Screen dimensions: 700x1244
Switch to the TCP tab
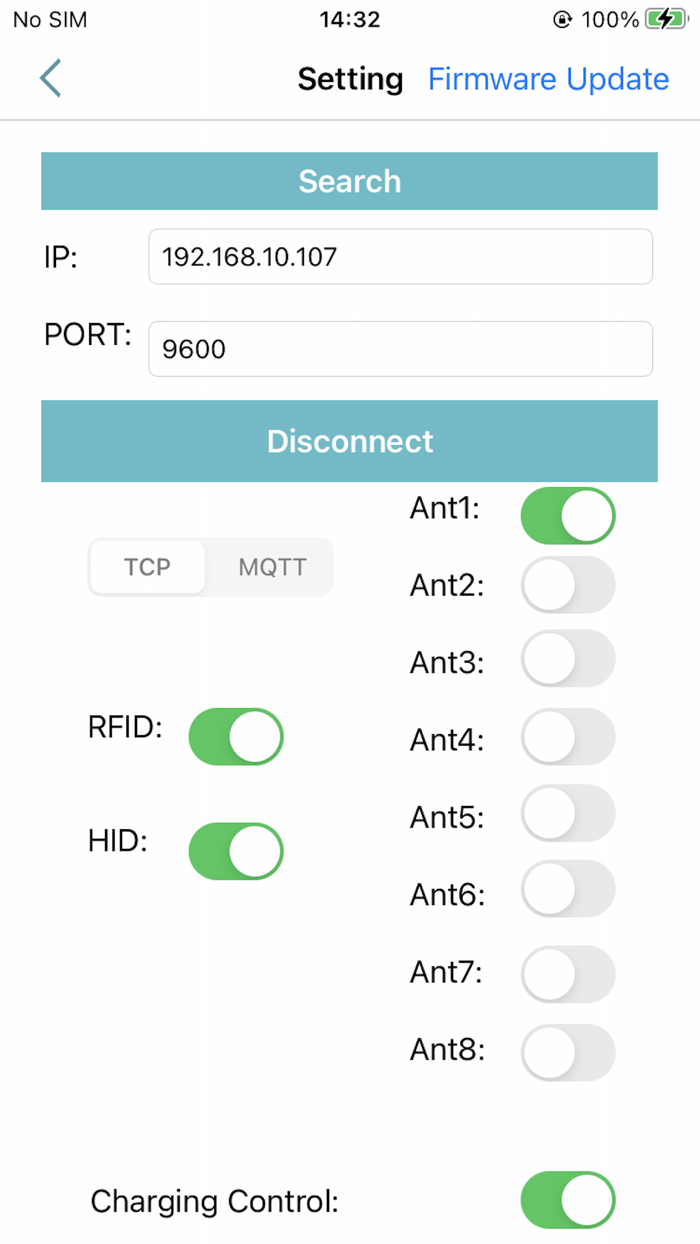pyautogui.click(x=146, y=567)
